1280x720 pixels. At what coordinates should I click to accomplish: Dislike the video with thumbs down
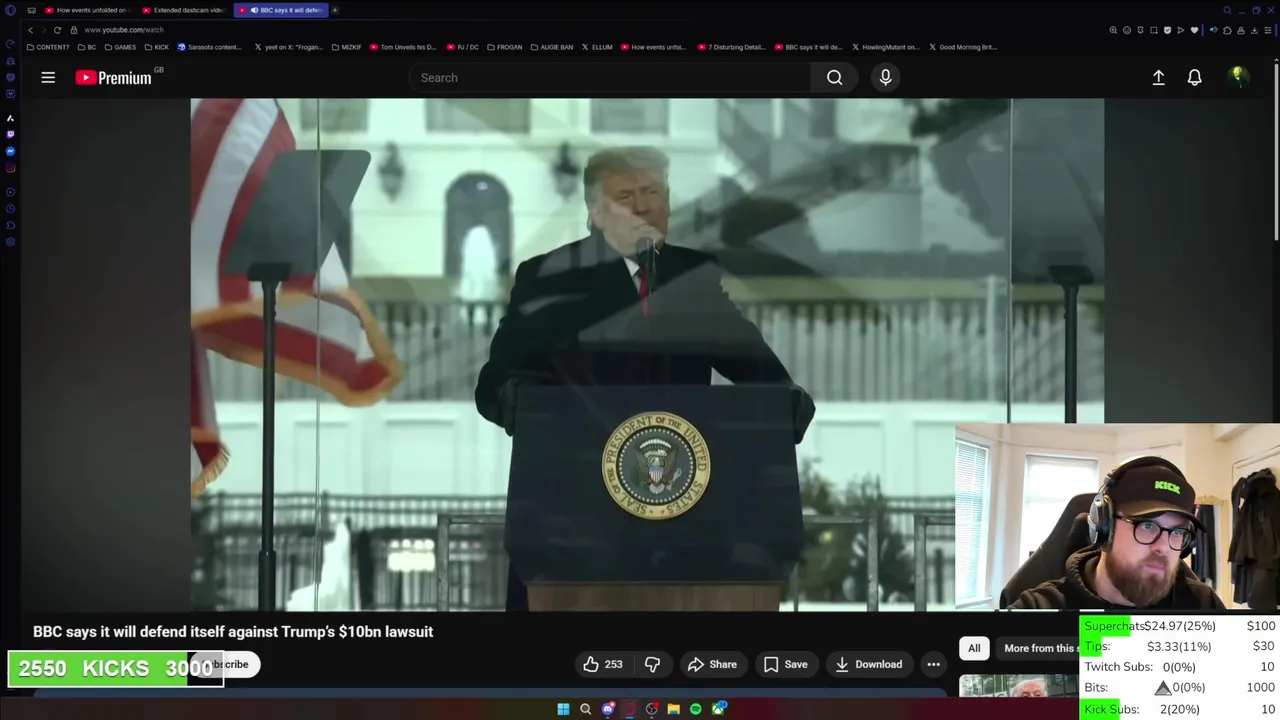coord(652,664)
